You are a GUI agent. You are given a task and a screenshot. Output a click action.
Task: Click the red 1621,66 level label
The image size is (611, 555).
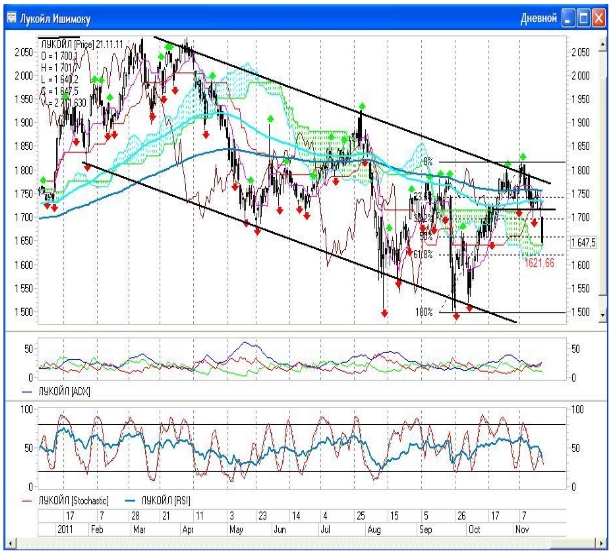click(539, 263)
